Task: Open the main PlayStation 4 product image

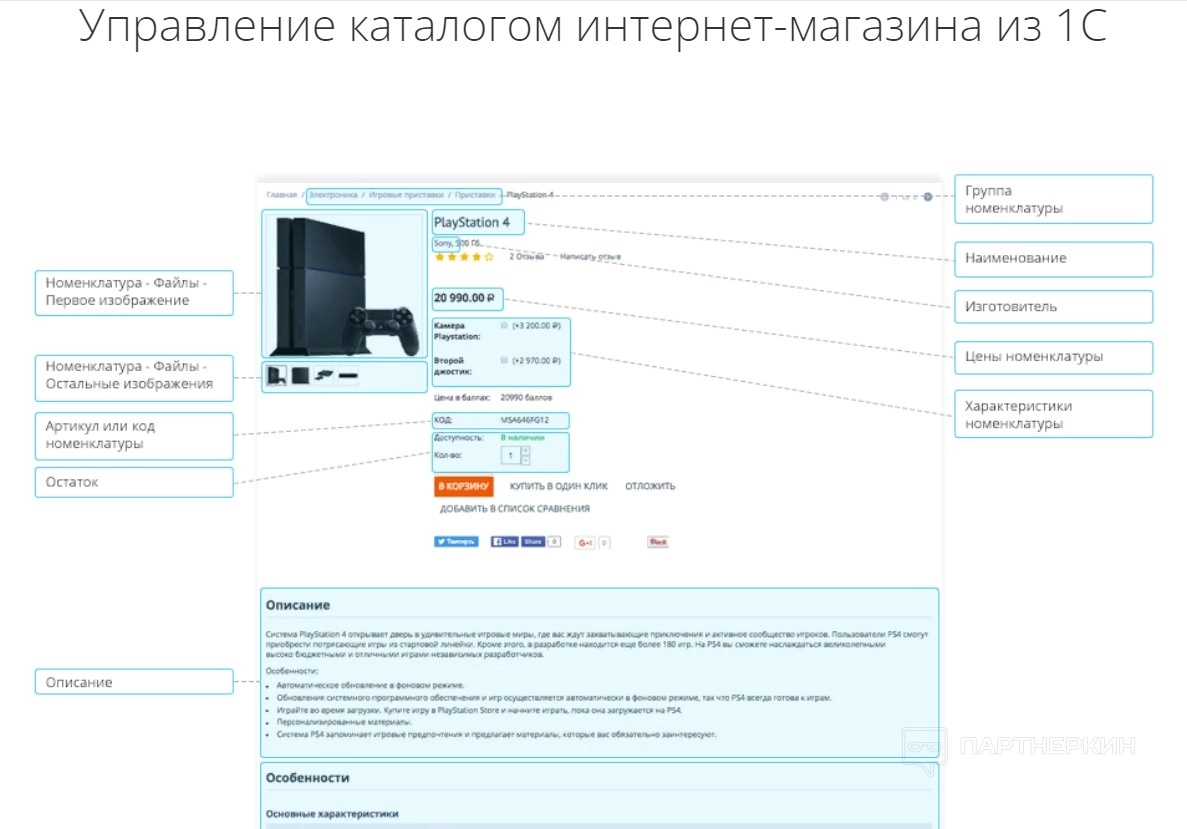Action: point(345,285)
